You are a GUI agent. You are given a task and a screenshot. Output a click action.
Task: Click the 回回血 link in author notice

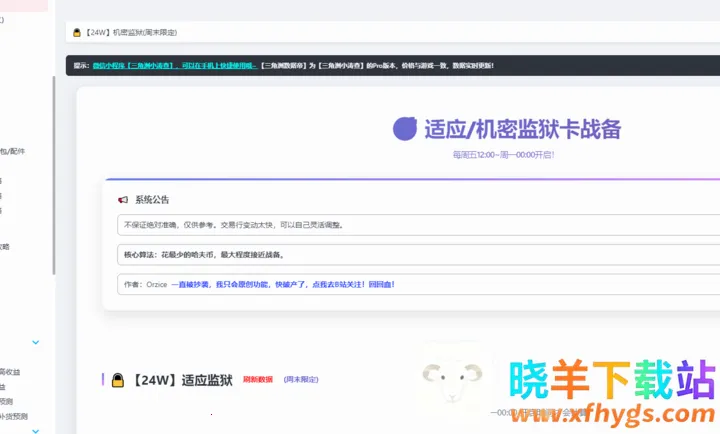[x=382, y=284]
